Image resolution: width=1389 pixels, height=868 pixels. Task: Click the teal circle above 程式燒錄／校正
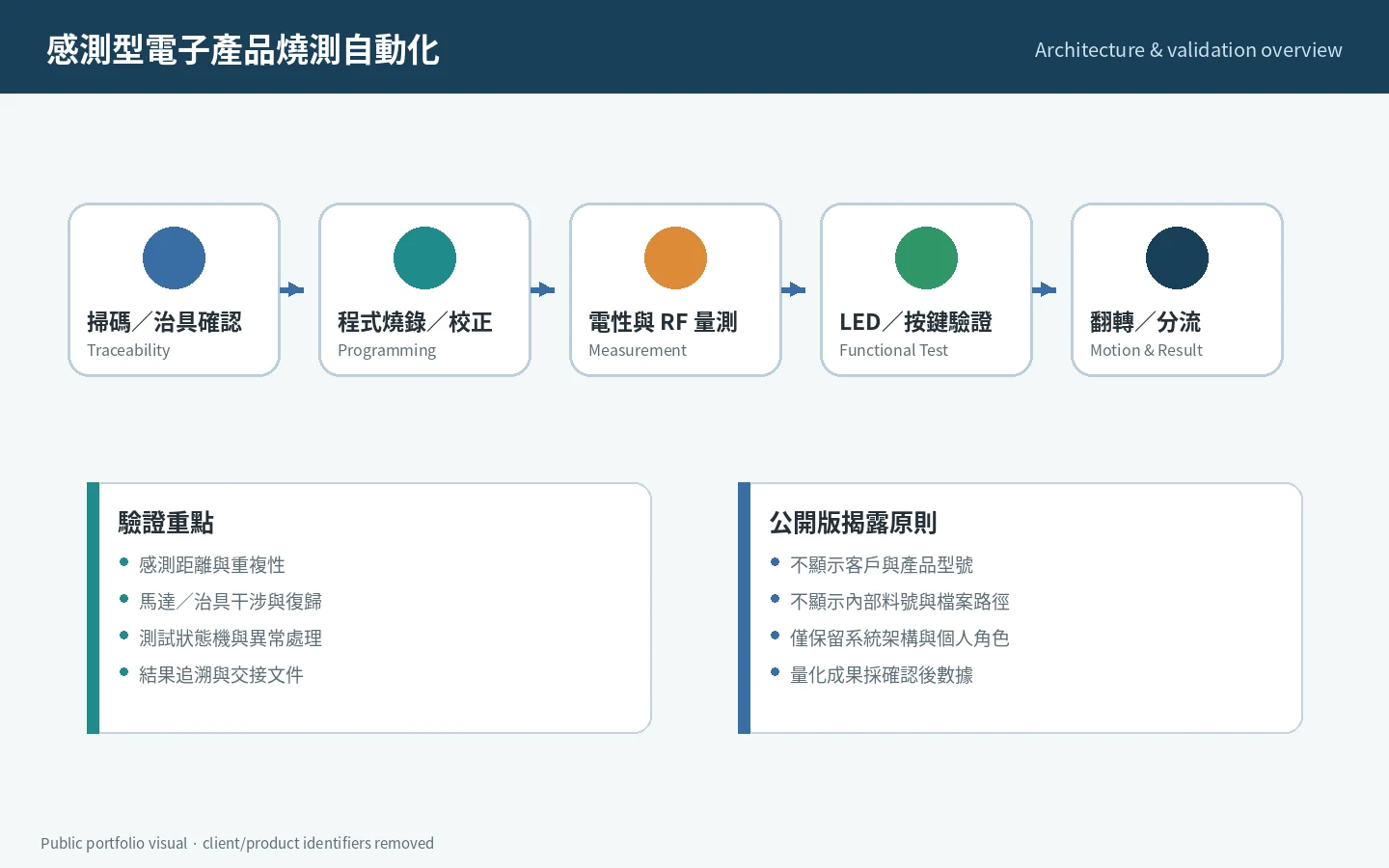click(x=424, y=258)
